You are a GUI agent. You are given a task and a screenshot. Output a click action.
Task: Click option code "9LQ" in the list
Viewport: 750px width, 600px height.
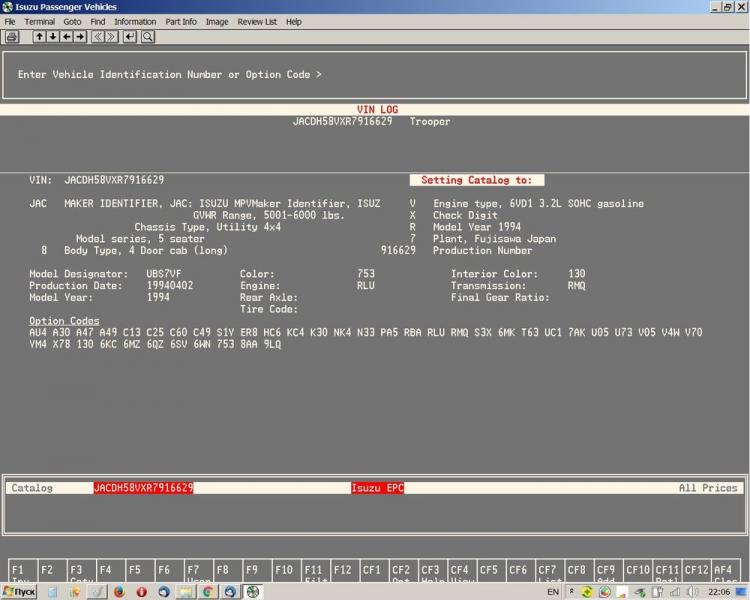click(x=272, y=344)
